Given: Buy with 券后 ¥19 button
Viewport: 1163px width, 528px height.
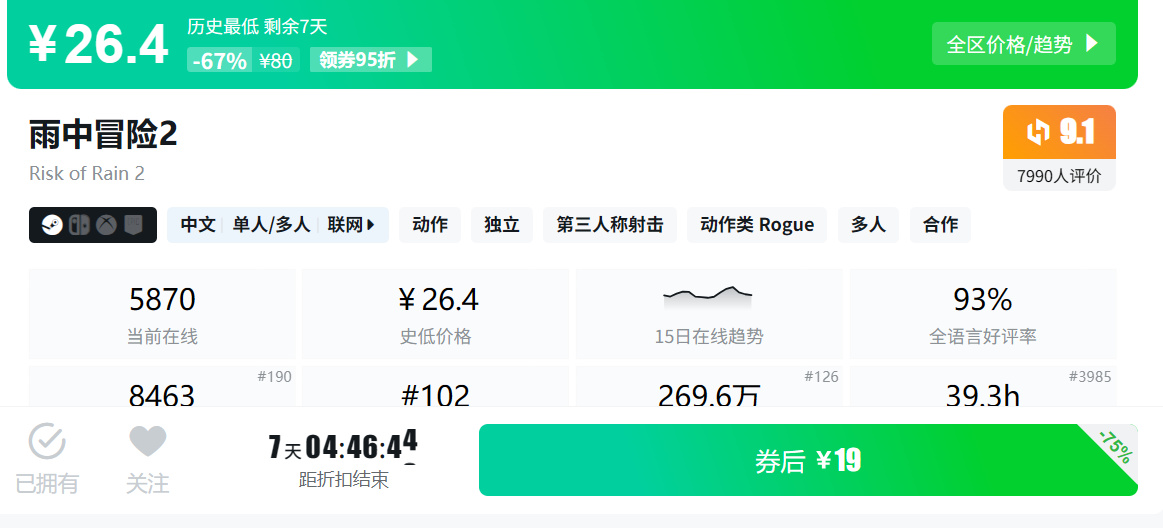Looking at the screenshot, I should tap(808, 460).
